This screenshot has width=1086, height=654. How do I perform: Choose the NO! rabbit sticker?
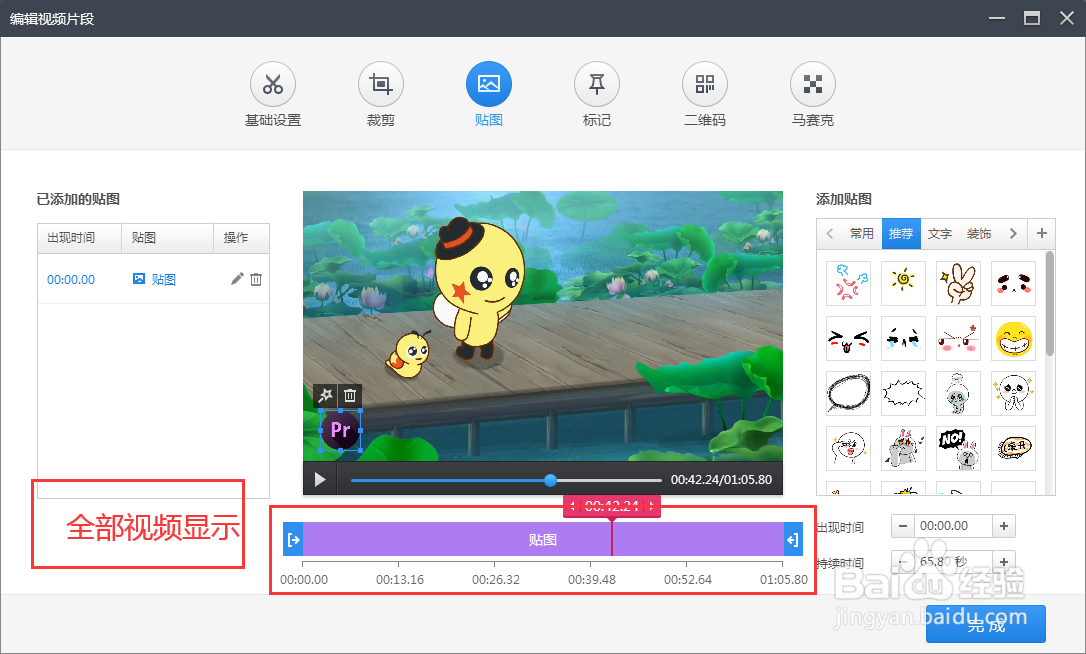click(x=959, y=448)
